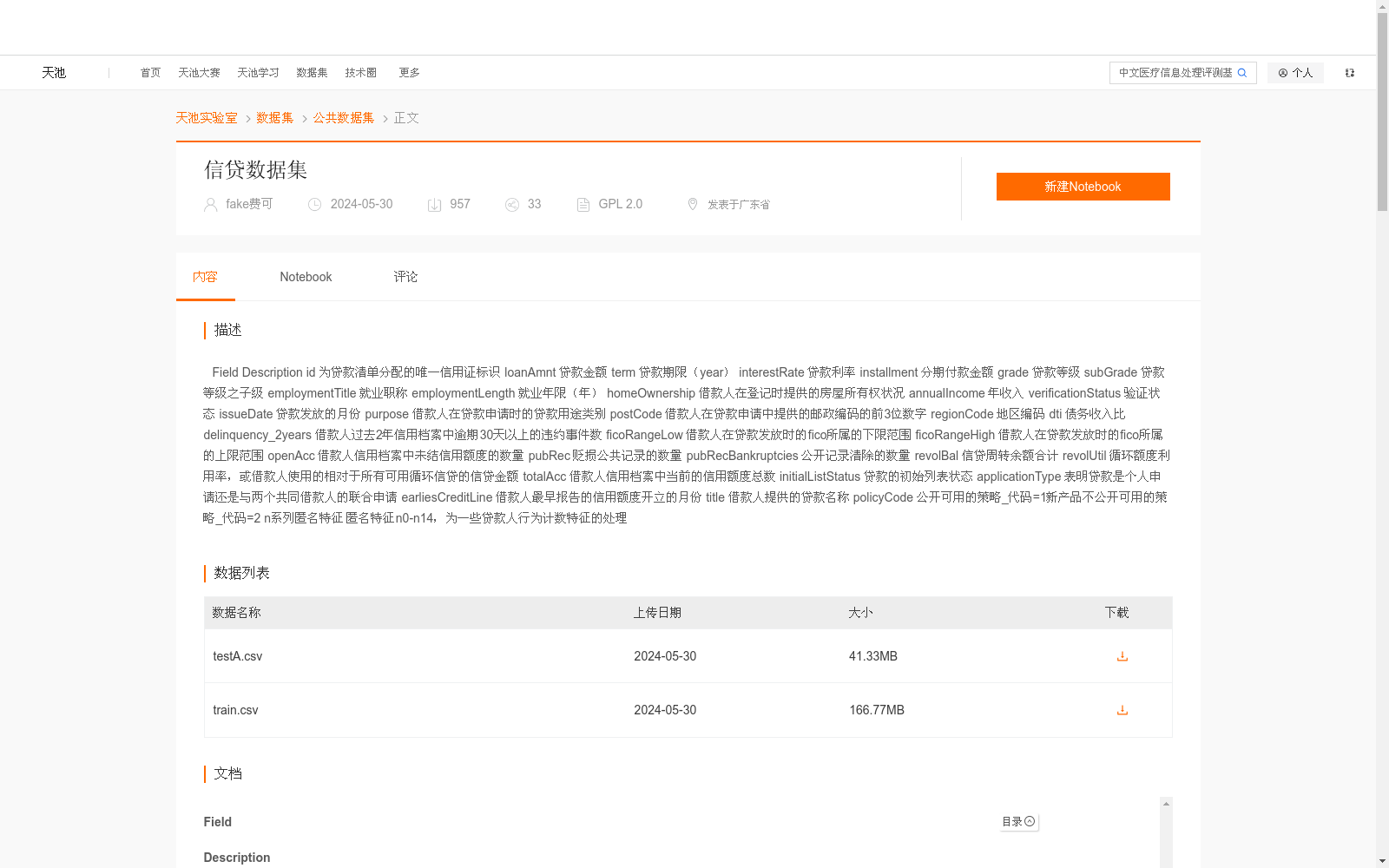The width and height of the screenshot is (1389, 868).
Task: Click the 天池实验室 breadcrumb link
Action: [207, 118]
